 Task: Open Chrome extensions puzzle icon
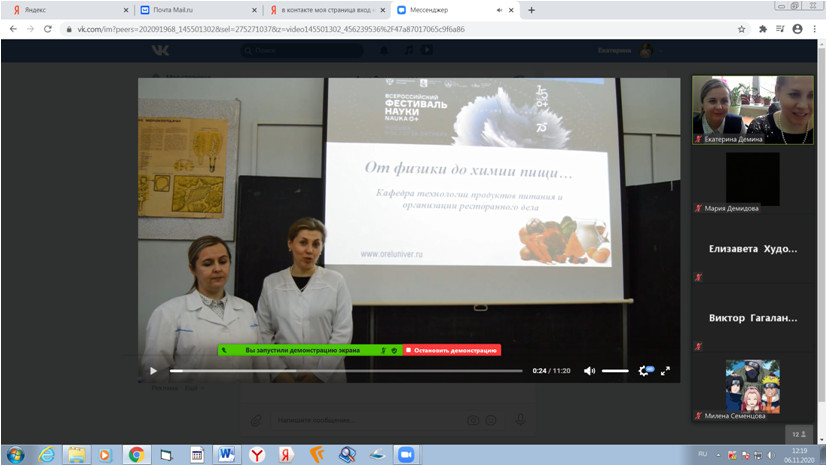(778, 29)
